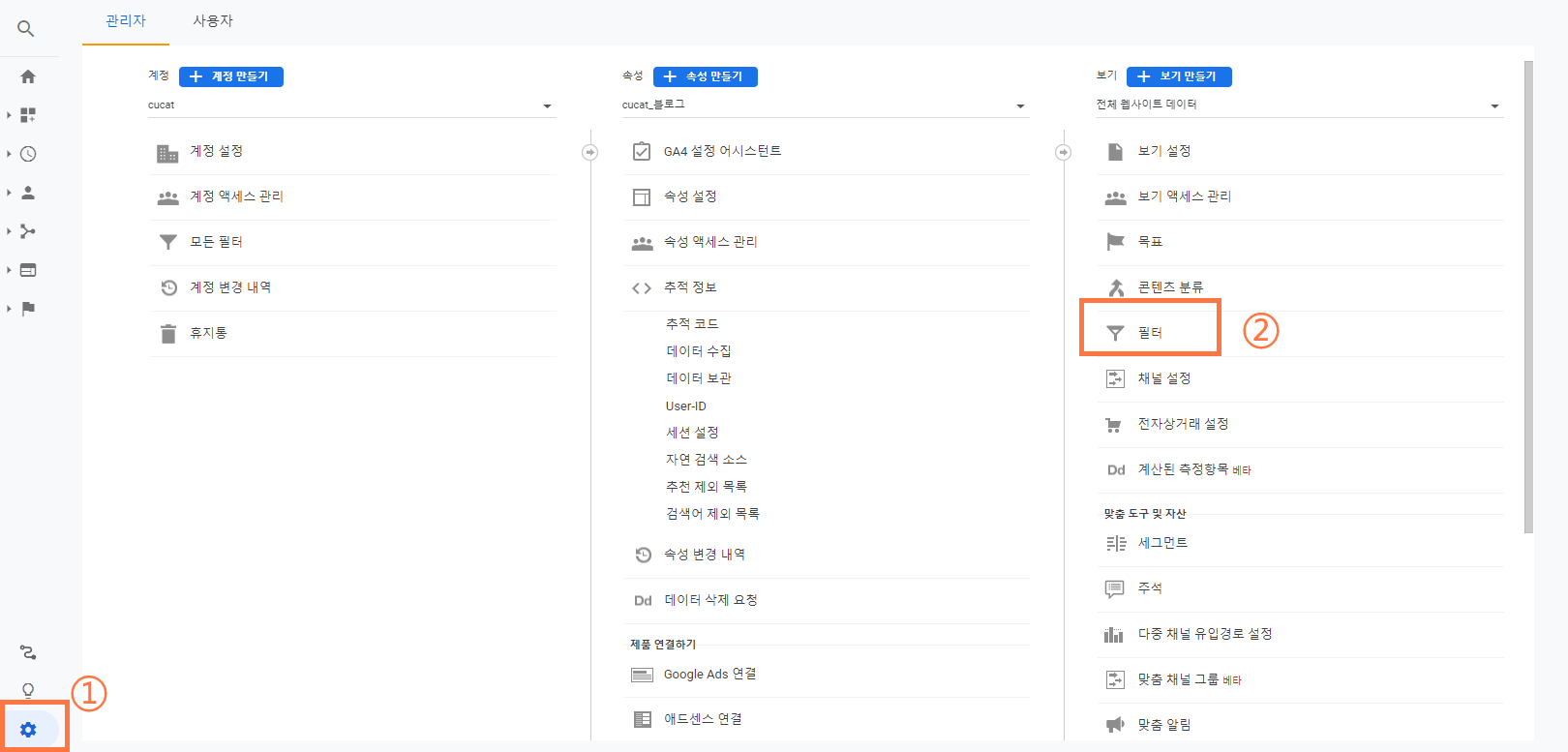
Task: Go to Home via house icon
Action: tap(28, 76)
